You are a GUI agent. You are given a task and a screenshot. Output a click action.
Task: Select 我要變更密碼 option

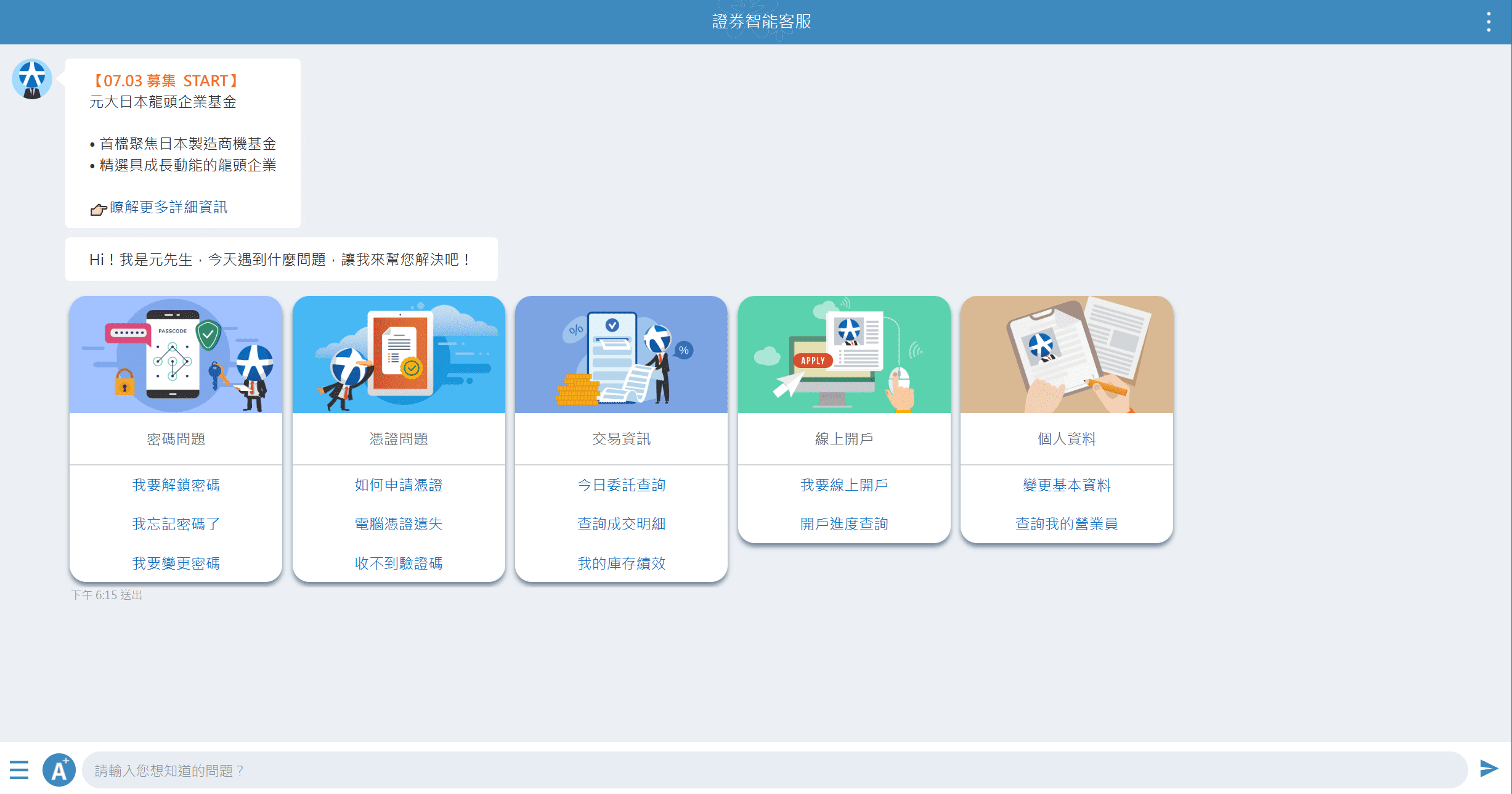tap(176, 563)
